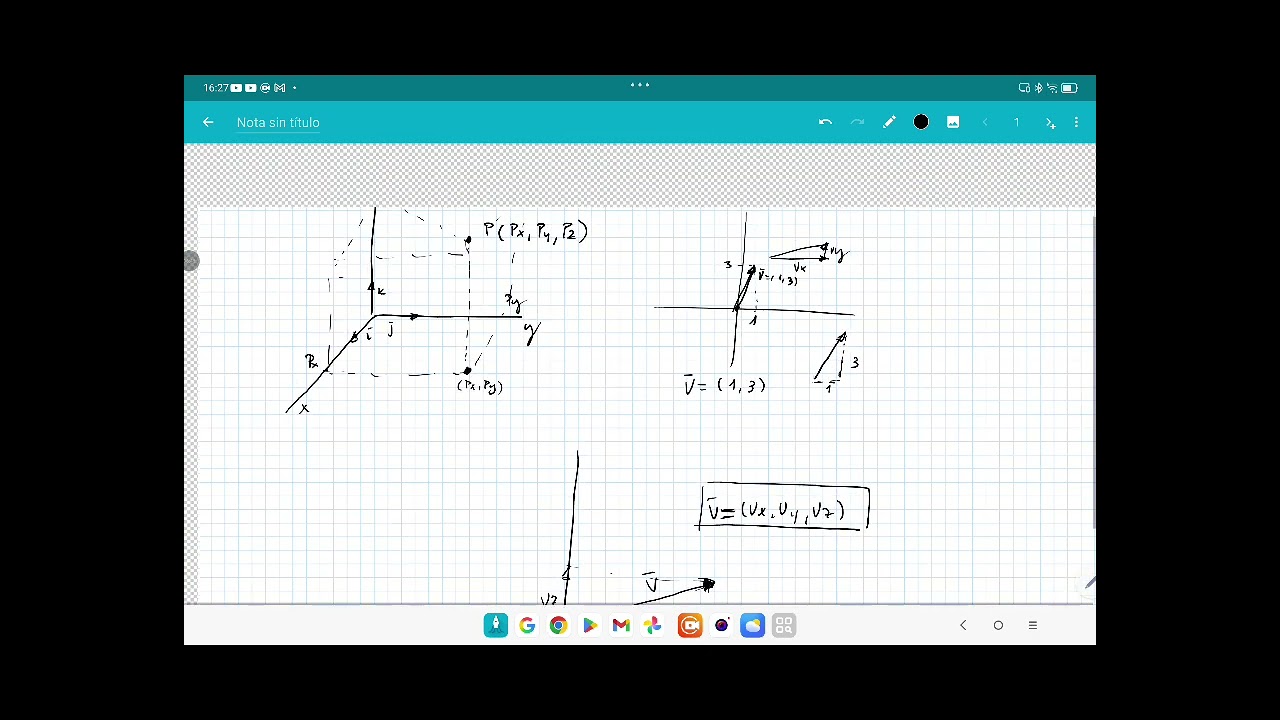Redo the last undone stroke
Viewport: 1280px width, 720px height.
857,122
